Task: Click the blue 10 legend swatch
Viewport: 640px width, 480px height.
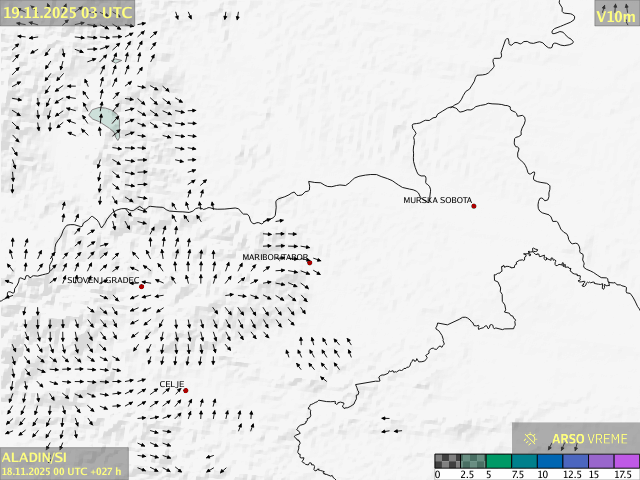Action: pyautogui.click(x=550, y=461)
